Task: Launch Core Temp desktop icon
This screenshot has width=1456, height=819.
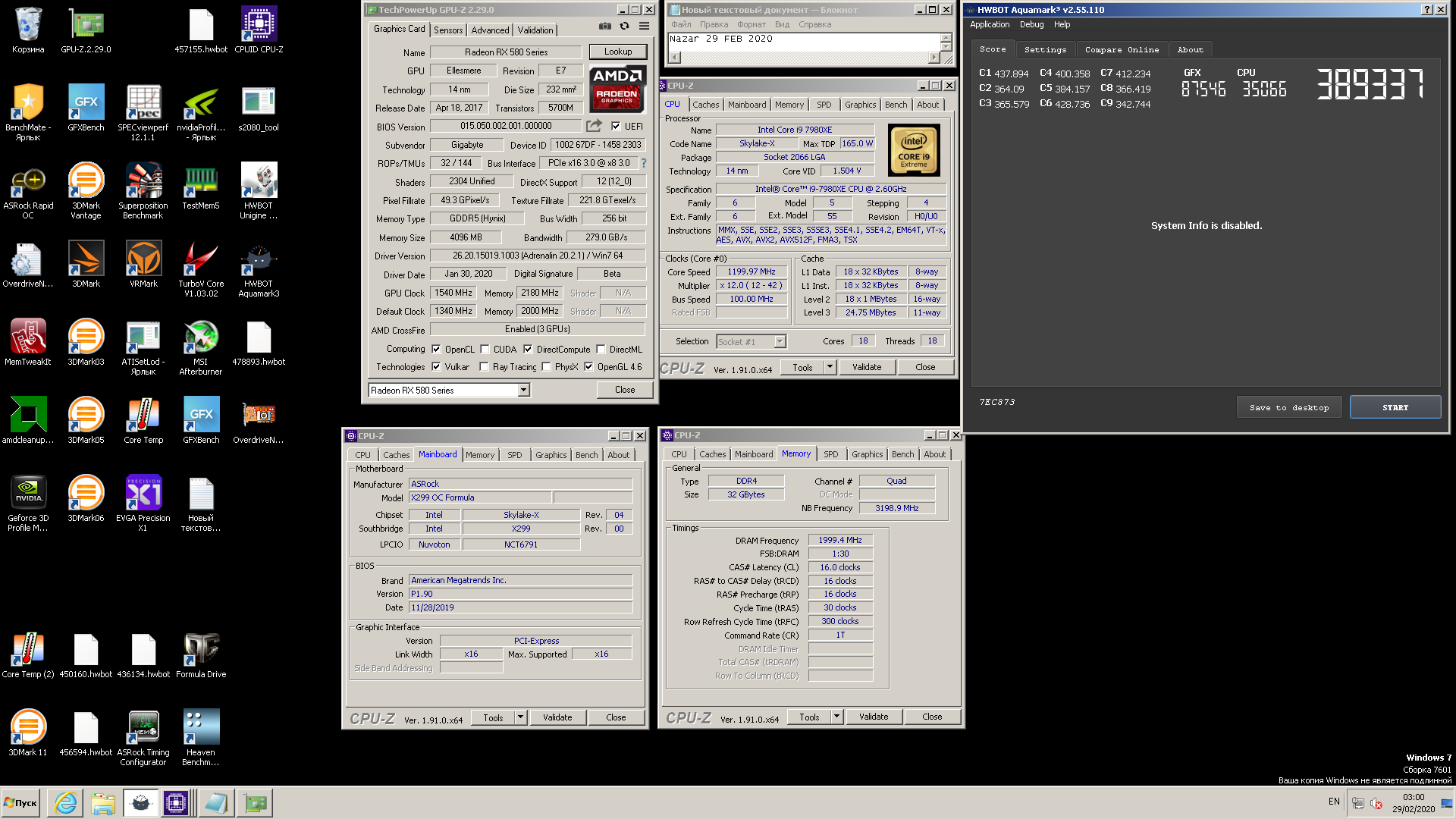Action: pyautogui.click(x=143, y=420)
